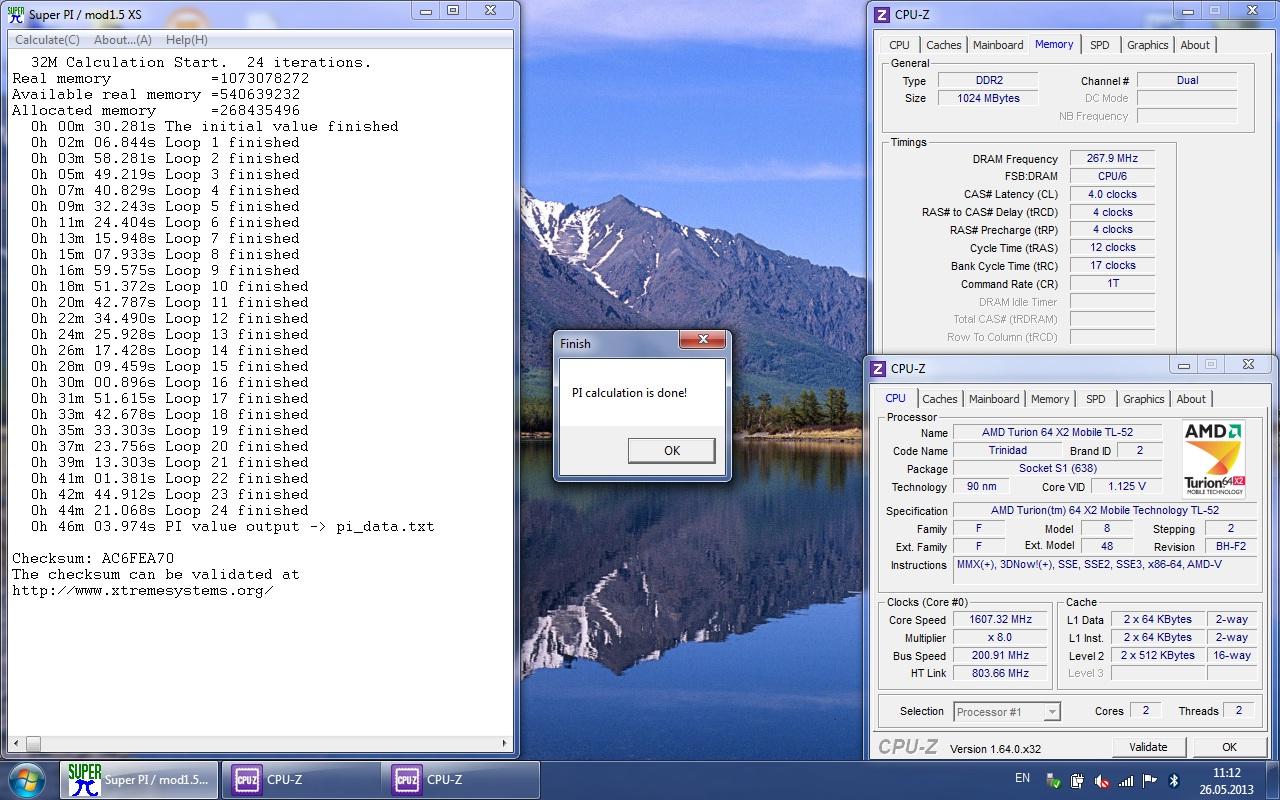The width and height of the screenshot is (1280, 800).
Task: Click the Safely Remove Hardware tray icon
Action: [1053, 780]
